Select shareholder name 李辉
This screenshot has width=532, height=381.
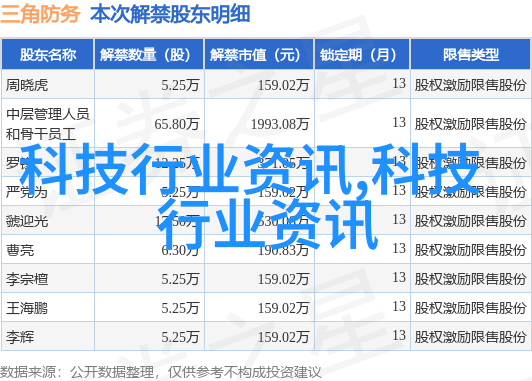(x=20, y=337)
